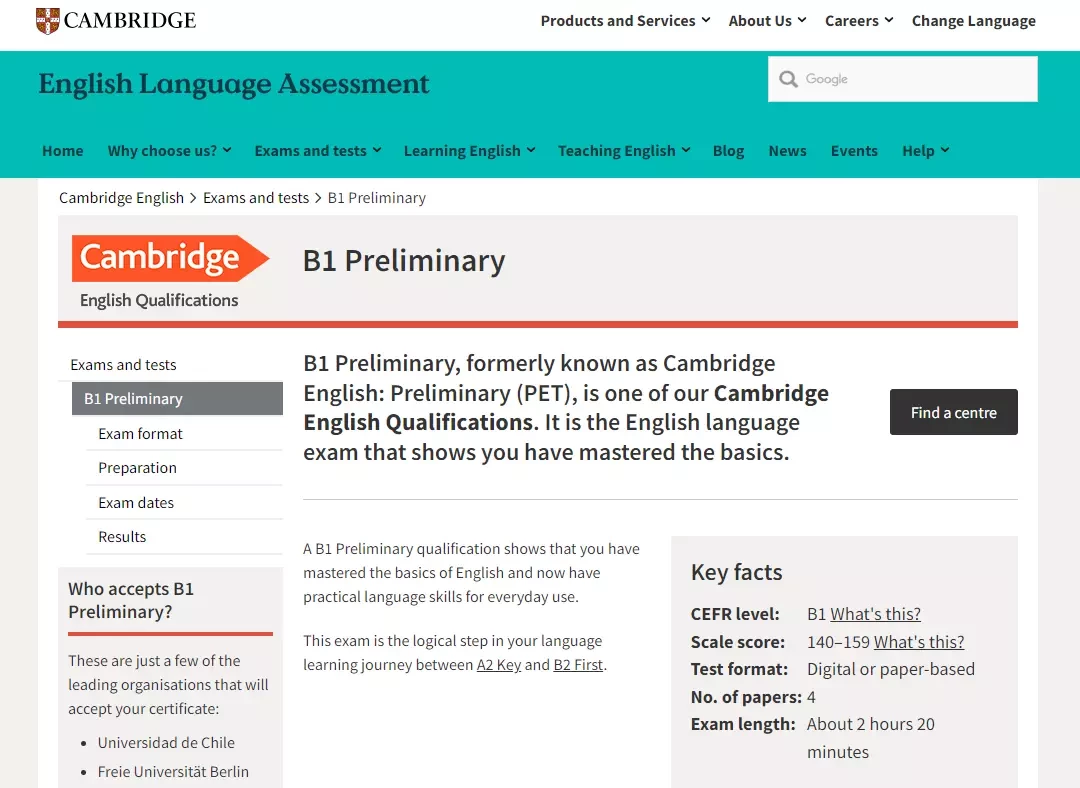Image resolution: width=1080 pixels, height=788 pixels.
Task: Open the Blog page
Action: click(728, 151)
